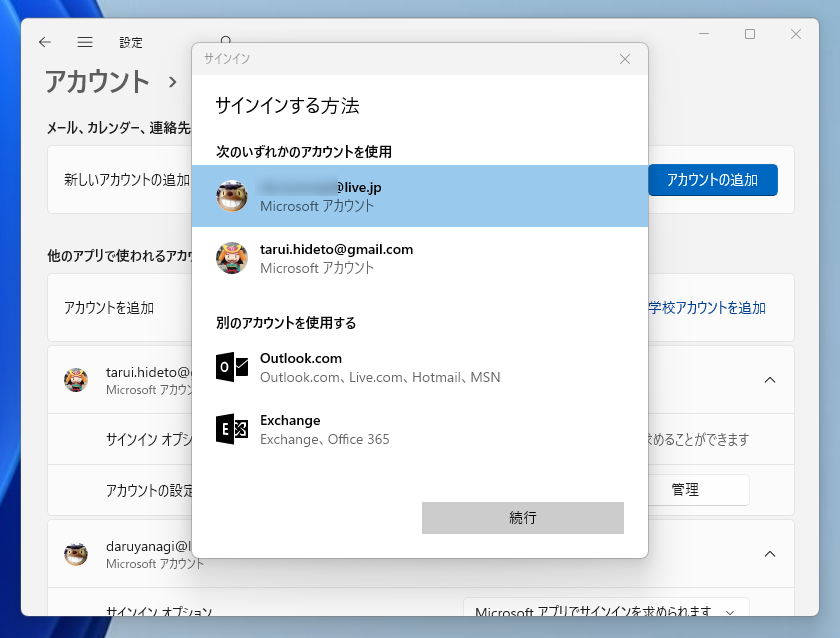Click daruyanagi's account avatar
The height and width of the screenshot is (638, 840).
75,553
